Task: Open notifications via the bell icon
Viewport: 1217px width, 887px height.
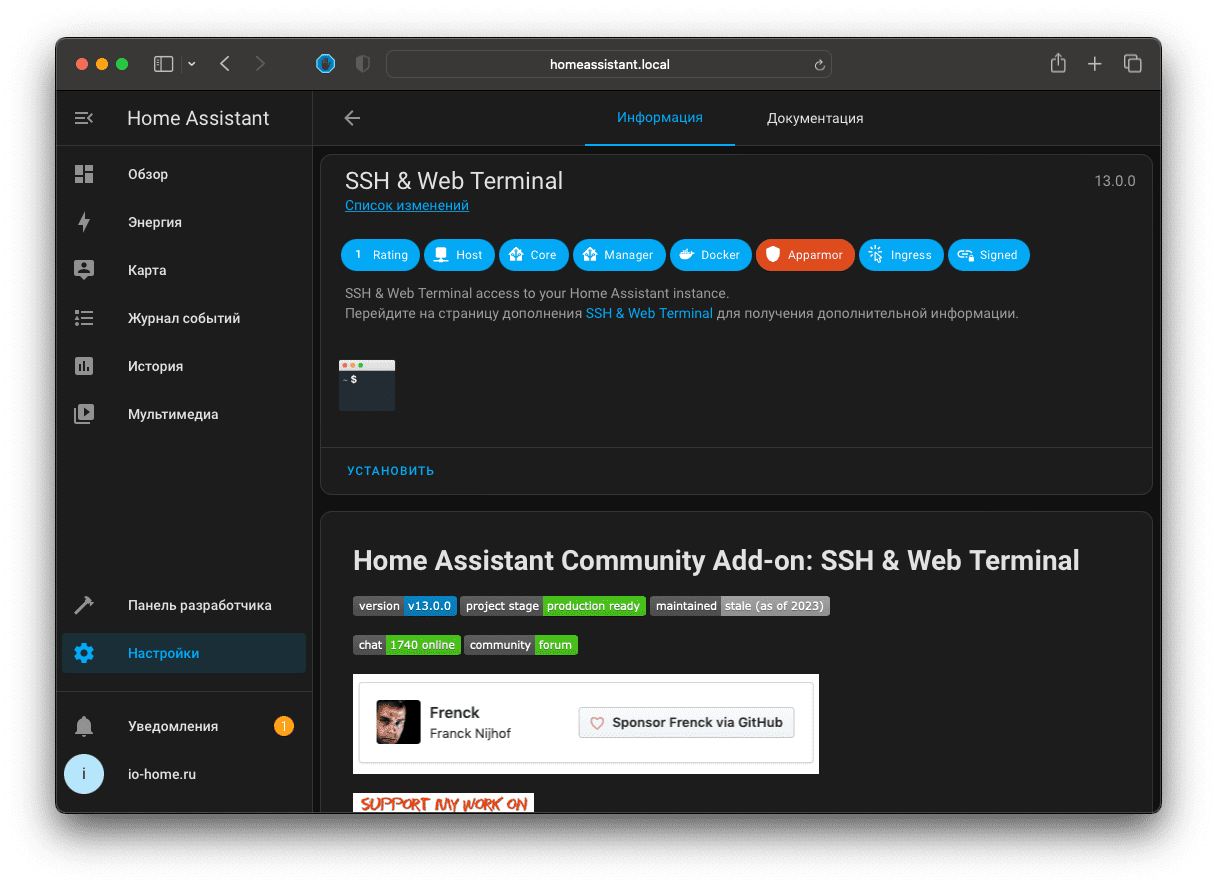Action: [x=84, y=726]
